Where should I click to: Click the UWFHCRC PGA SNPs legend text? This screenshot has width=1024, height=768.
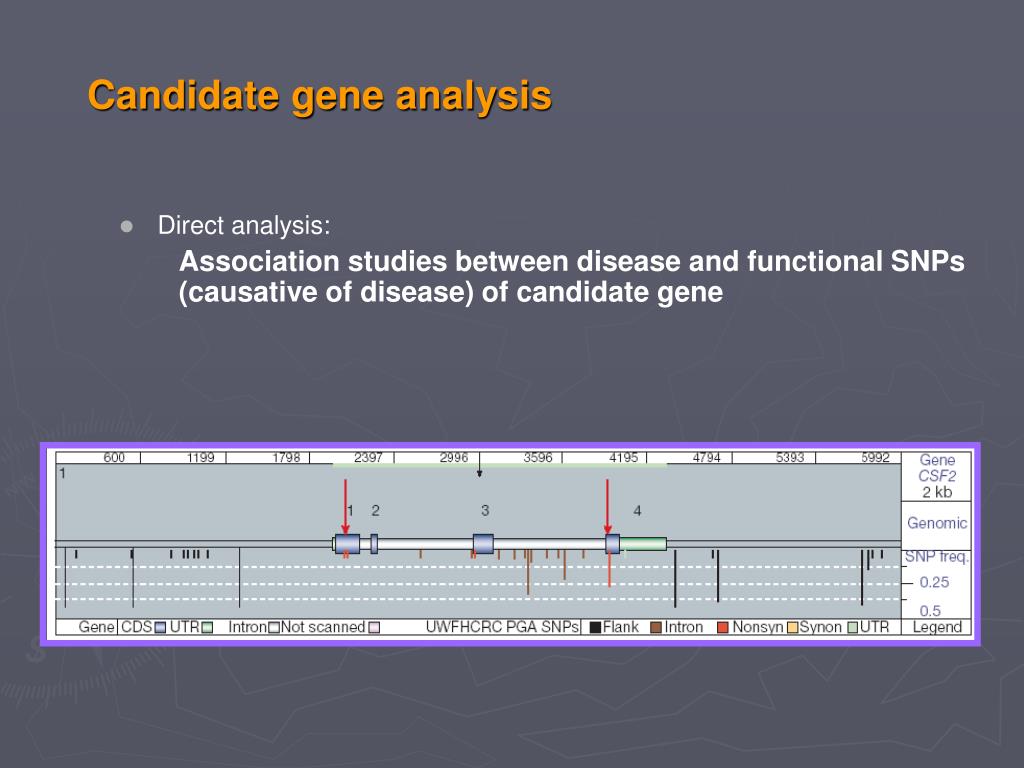pyautogui.click(x=502, y=627)
